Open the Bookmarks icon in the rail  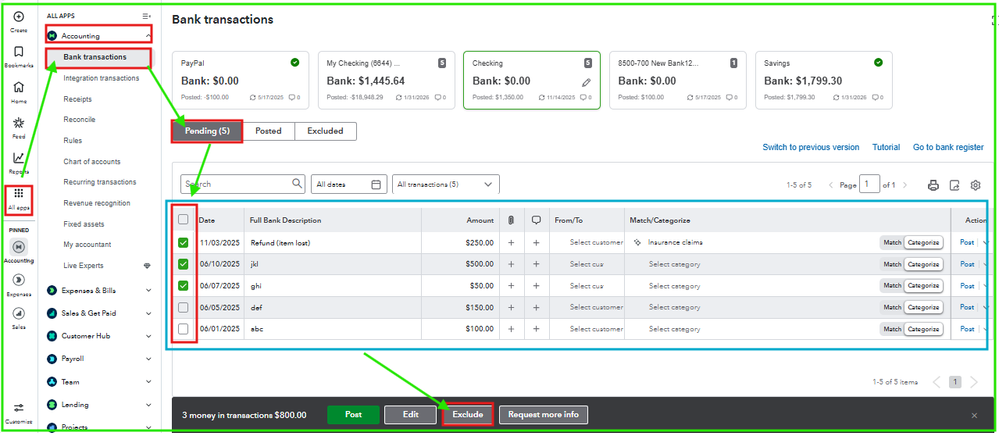(x=18, y=52)
